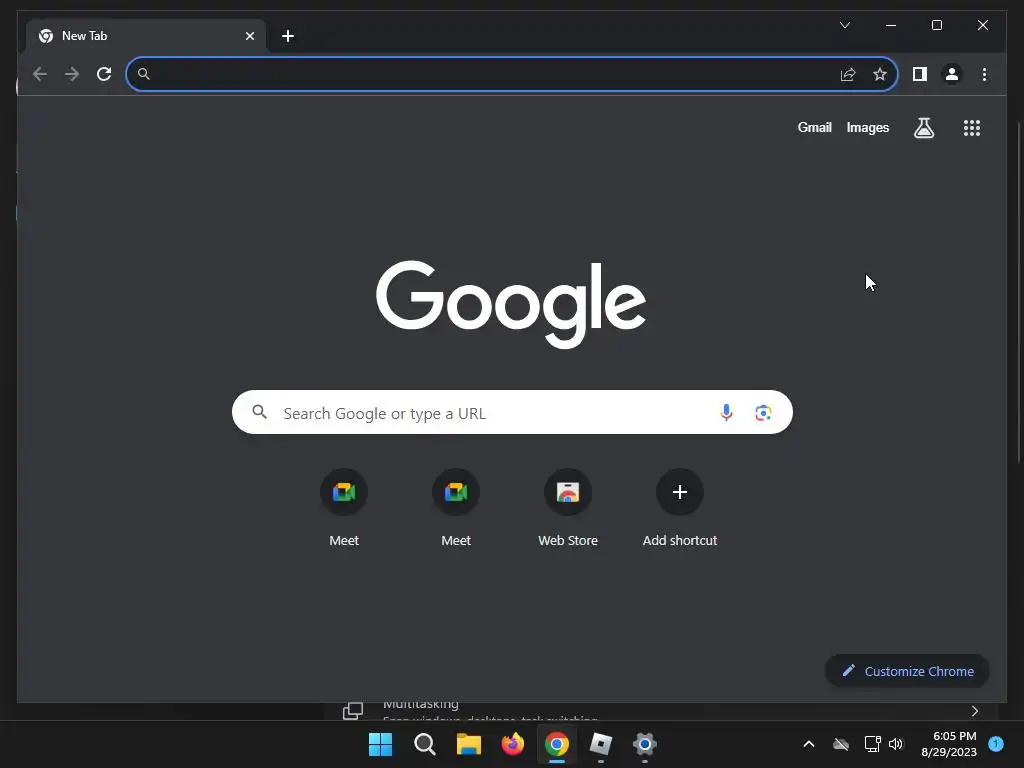Open File Explorer from taskbar
The image size is (1024, 768).
(468, 744)
